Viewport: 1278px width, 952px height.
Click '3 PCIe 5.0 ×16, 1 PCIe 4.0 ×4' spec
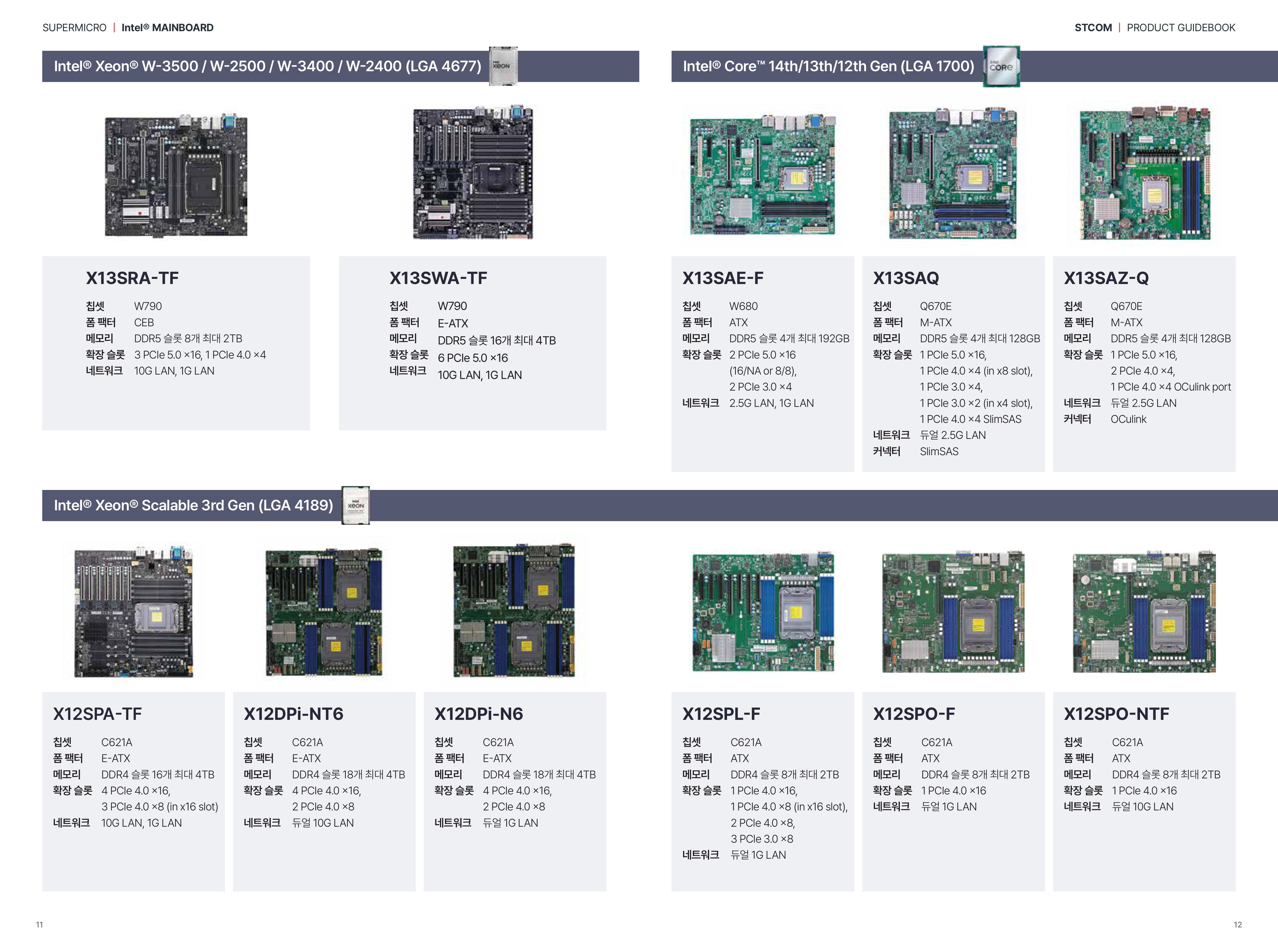tap(200, 355)
